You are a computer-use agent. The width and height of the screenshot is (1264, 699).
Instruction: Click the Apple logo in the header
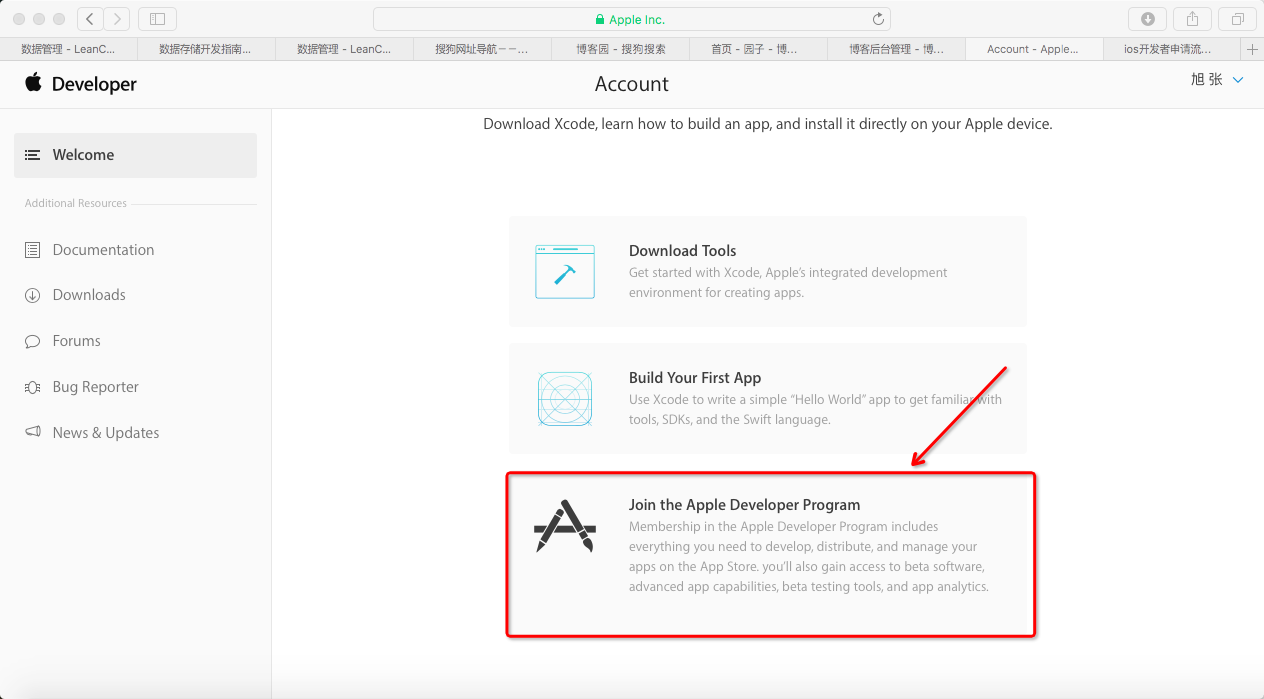coord(34,83)
